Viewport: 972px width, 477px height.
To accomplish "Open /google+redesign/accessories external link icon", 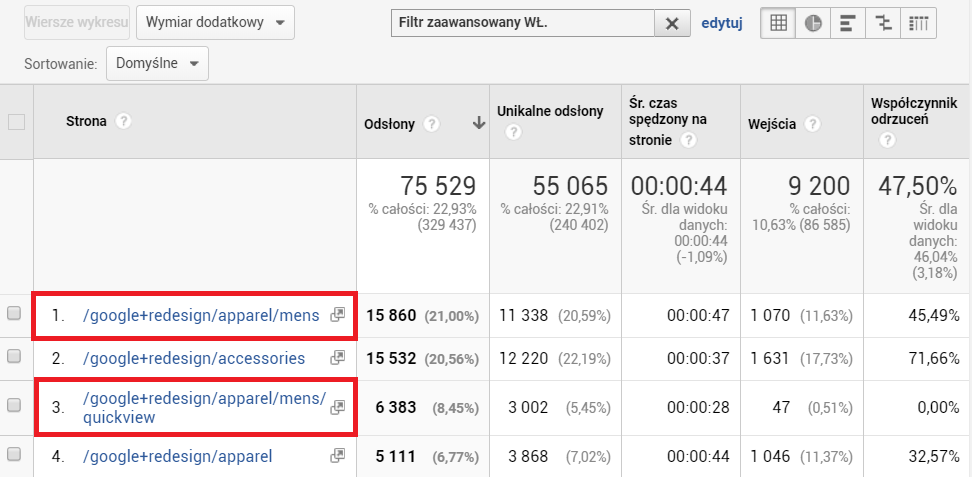I will (x=338, y=357).
